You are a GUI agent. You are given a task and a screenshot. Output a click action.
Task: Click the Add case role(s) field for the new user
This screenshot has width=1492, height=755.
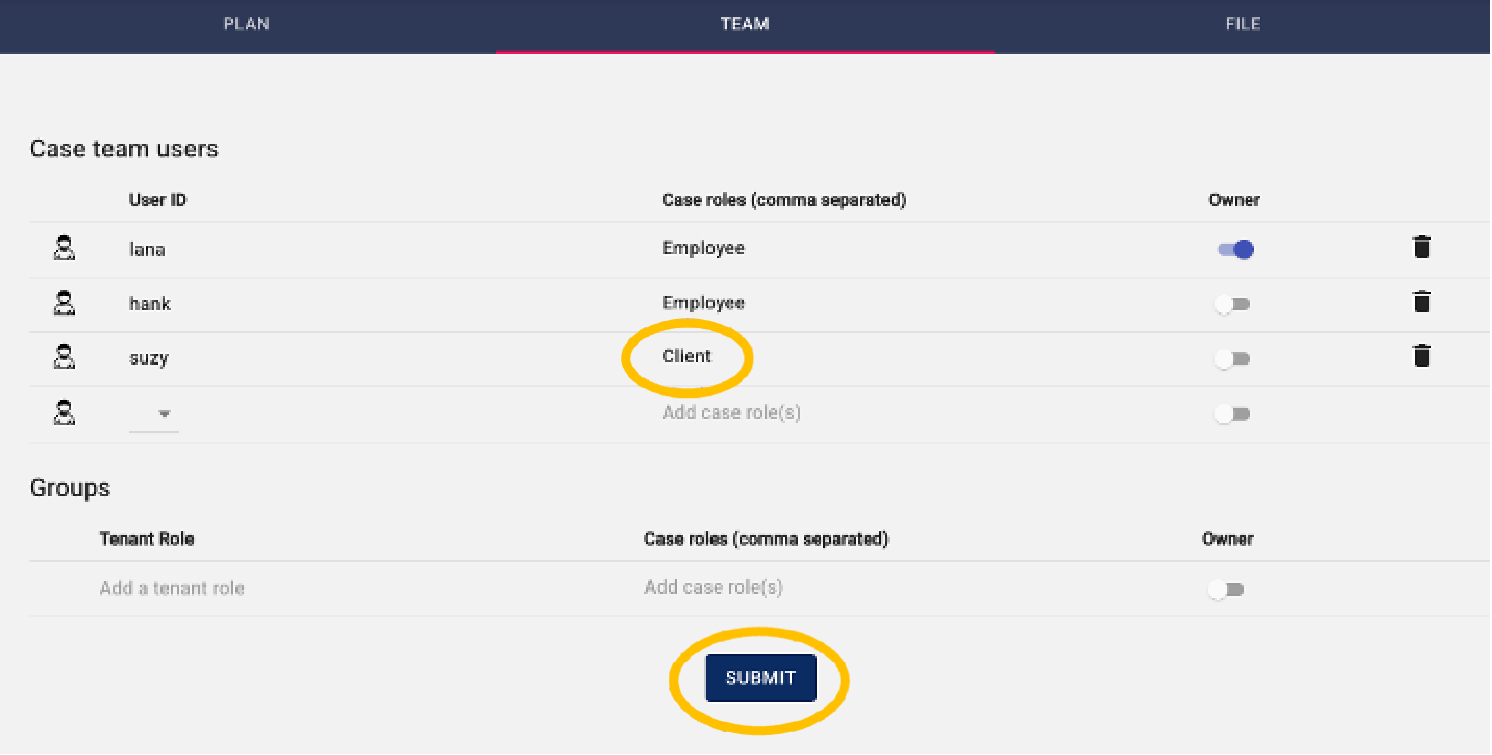pyautogui.click(x=731, y=412)
